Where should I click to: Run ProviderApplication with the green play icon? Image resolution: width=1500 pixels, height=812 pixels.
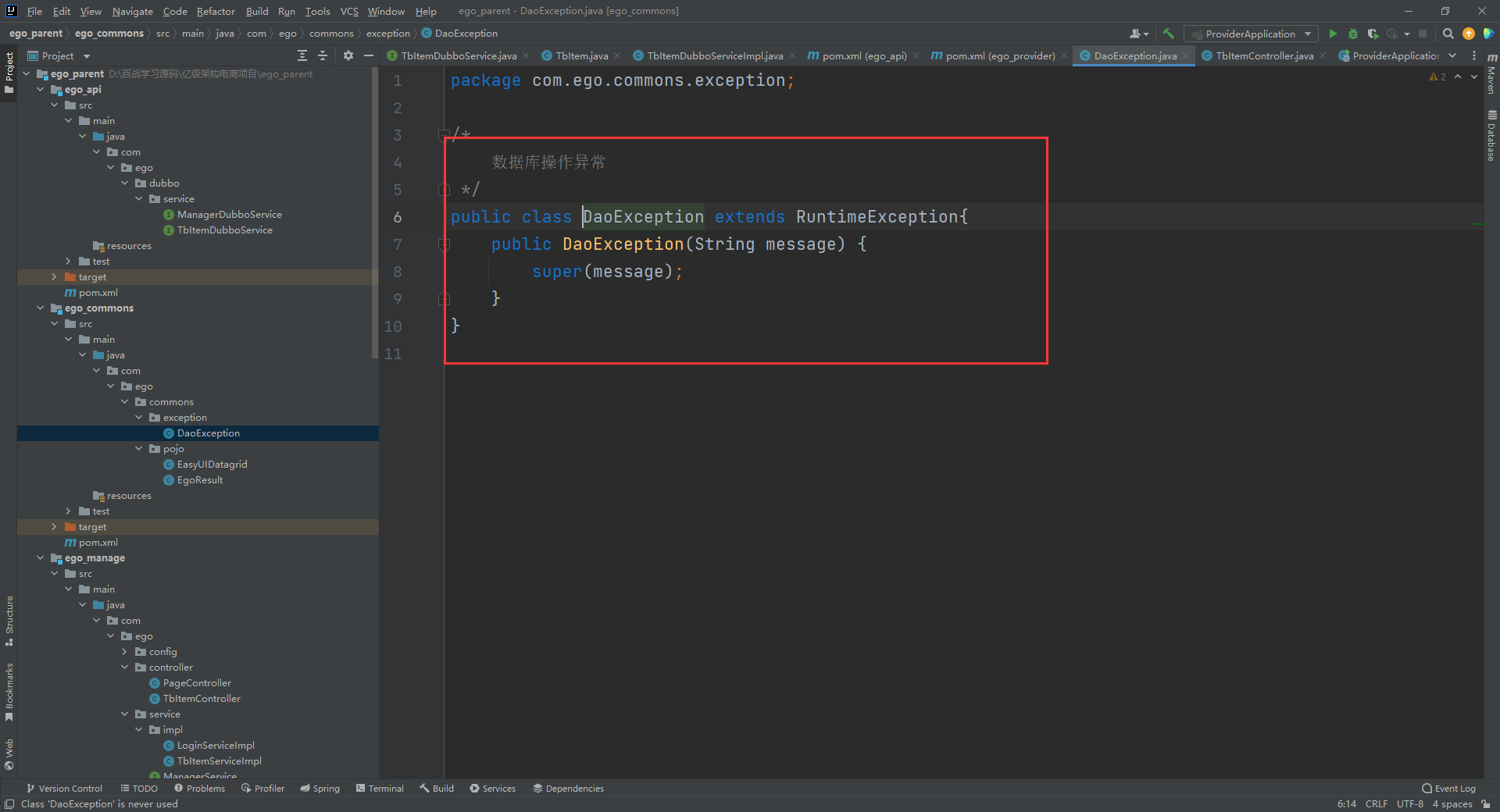pyautogui.click(x=1333, y=34)
